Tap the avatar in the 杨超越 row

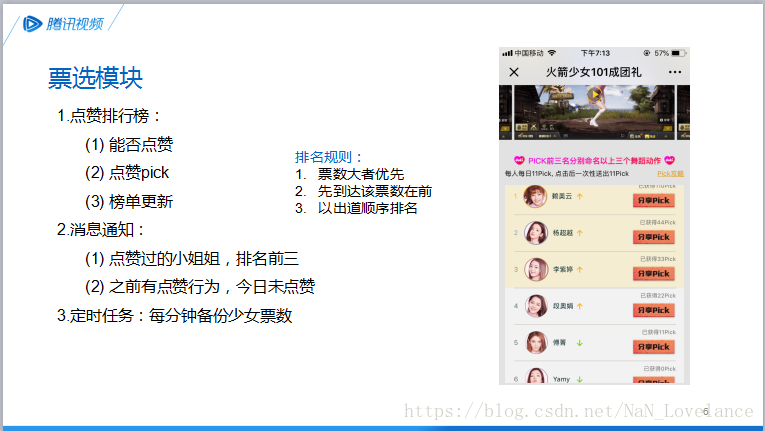pos(536,233)
